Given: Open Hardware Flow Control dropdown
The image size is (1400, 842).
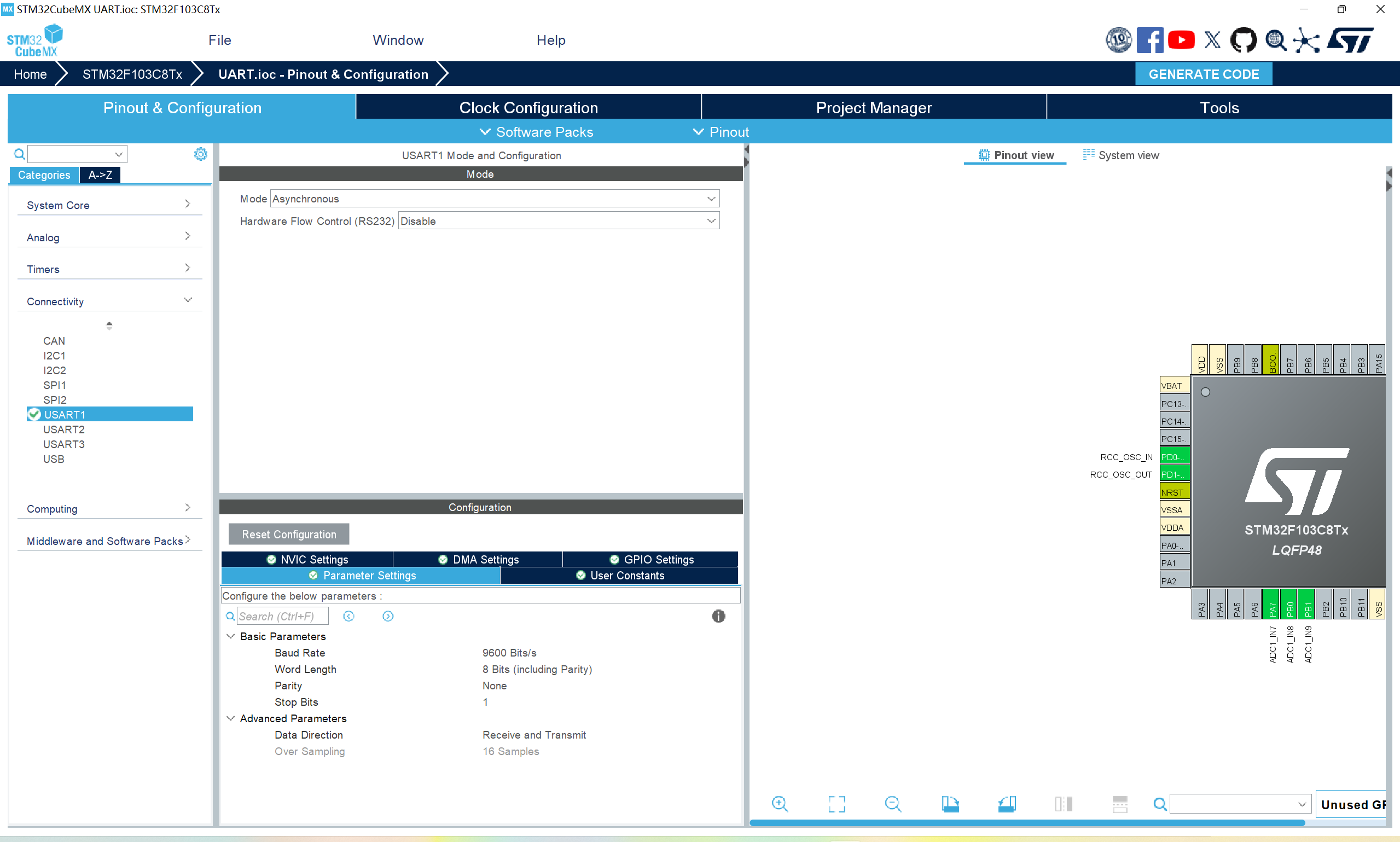Looking at the screenshot, I should (x=559, y=220).
